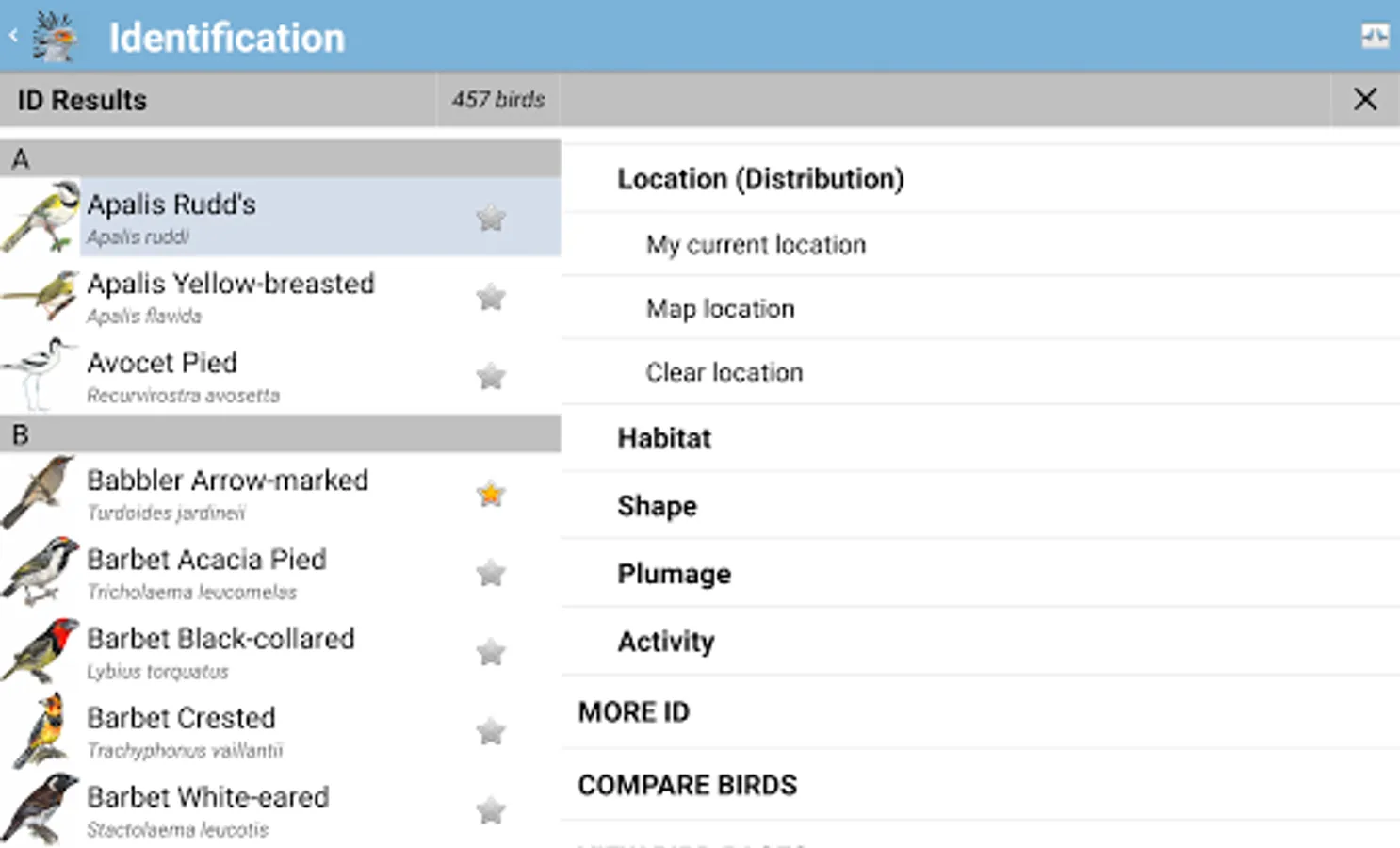Expand the Habitat filter section
The height and width of the screenshot is (848, 1400).
664,438
